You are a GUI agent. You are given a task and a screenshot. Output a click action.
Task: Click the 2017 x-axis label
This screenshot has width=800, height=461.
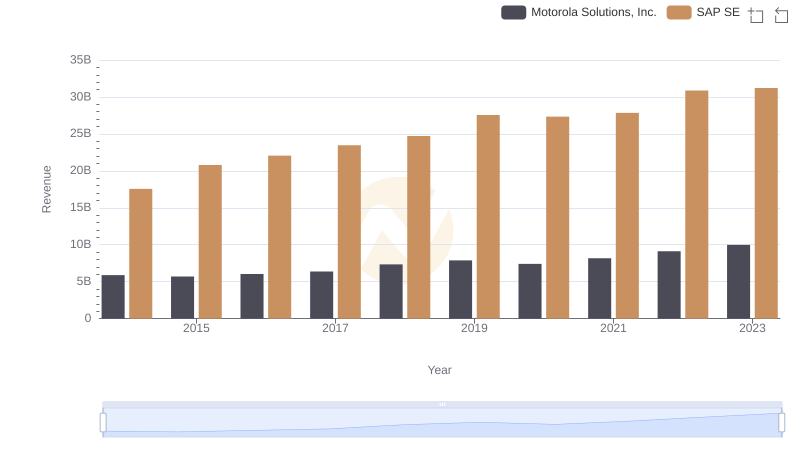click(x=335, y=328)
